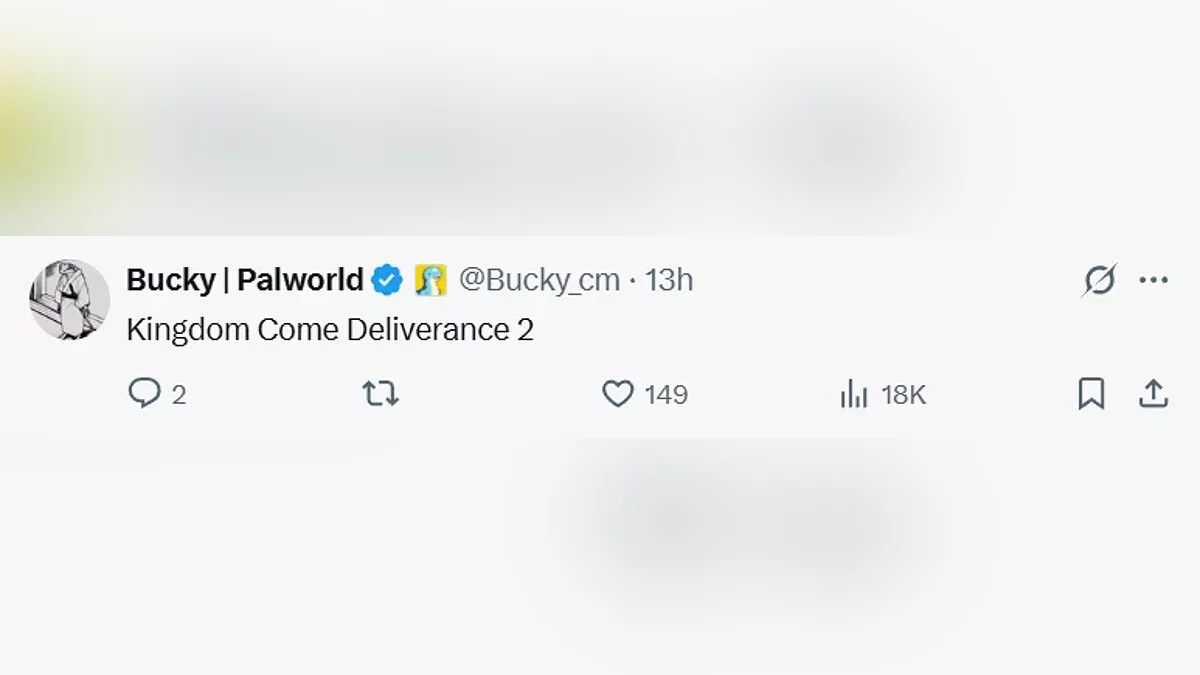This screenshot has width=1200, height=675.
Task: Click the blurred content below the tweet
Action: pyautogui.click(x=750, y=520)
